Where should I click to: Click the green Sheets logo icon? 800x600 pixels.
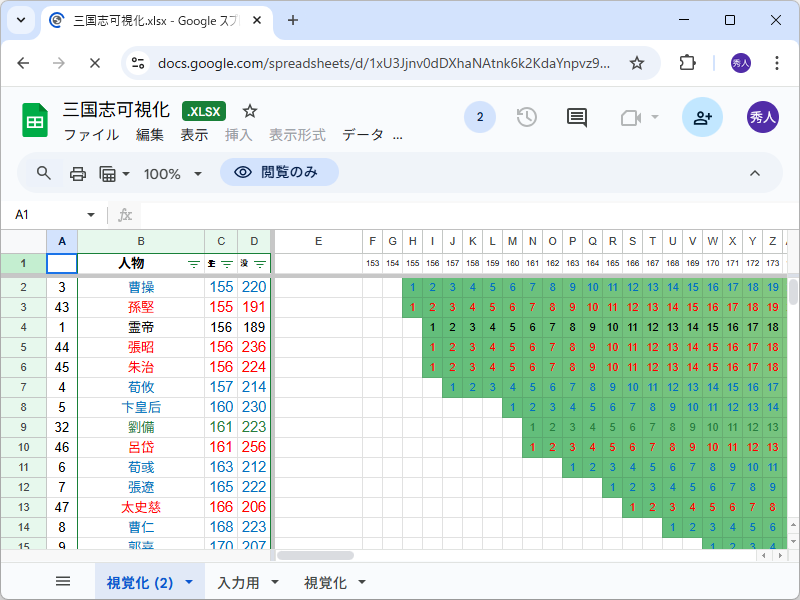(34, 117)
